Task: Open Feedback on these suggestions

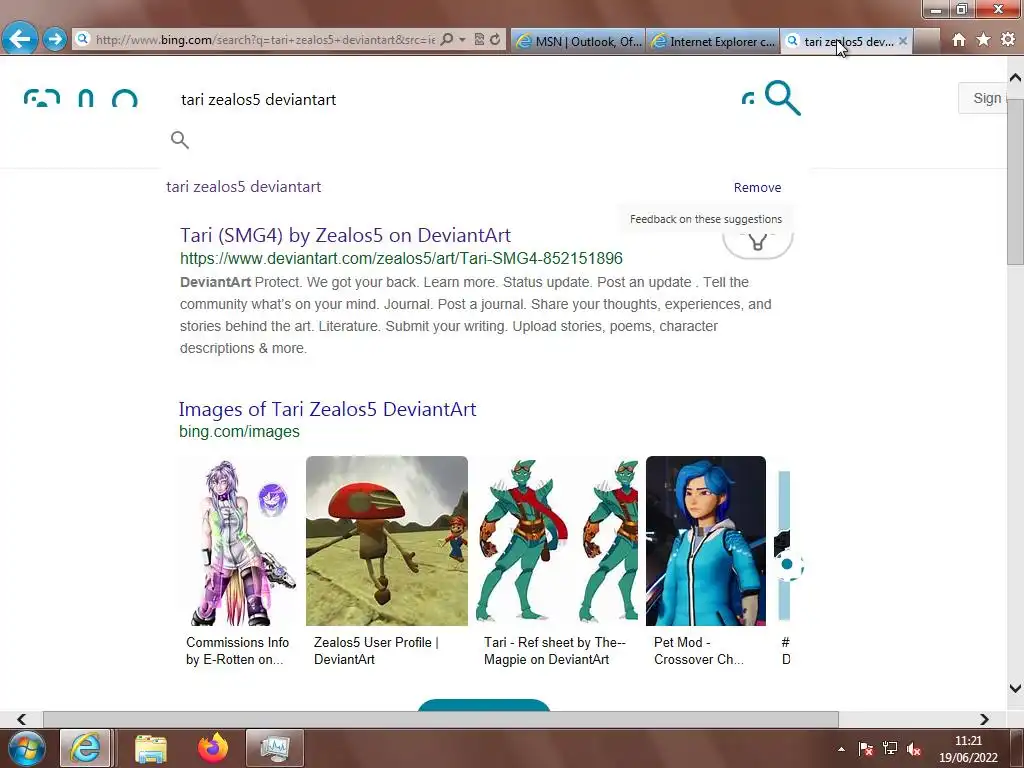Action: tap(705, 219)
